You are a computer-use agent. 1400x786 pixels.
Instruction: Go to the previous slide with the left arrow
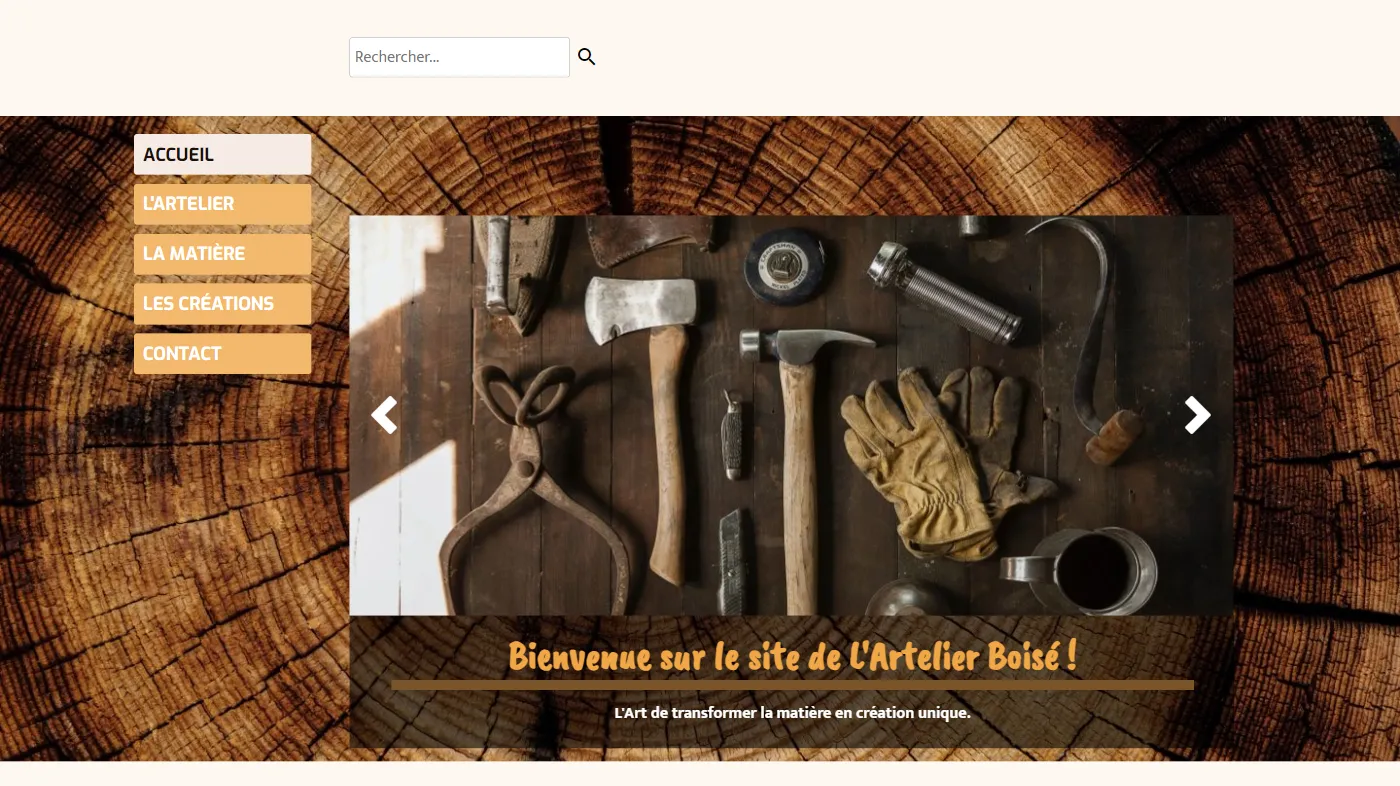pos(384,415)
